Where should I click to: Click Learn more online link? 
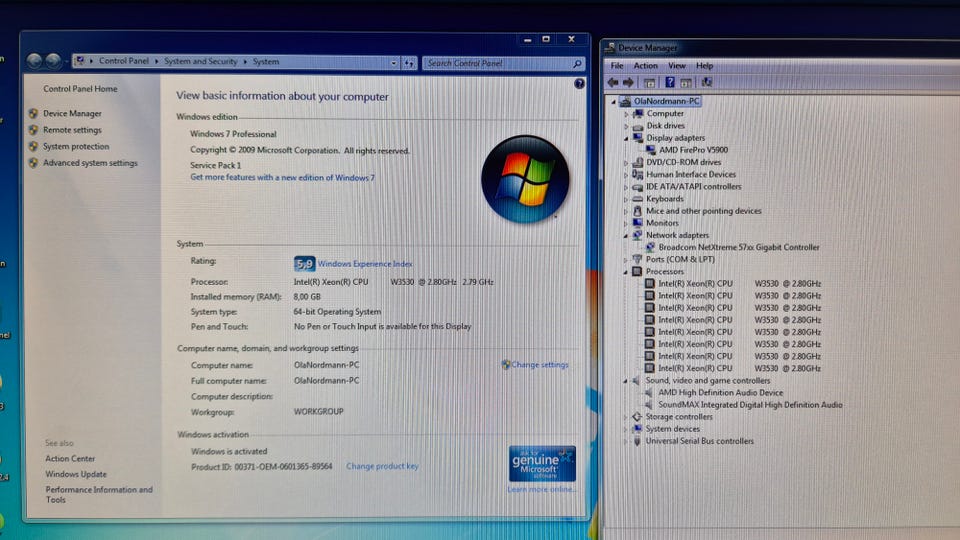pos(541,489)
